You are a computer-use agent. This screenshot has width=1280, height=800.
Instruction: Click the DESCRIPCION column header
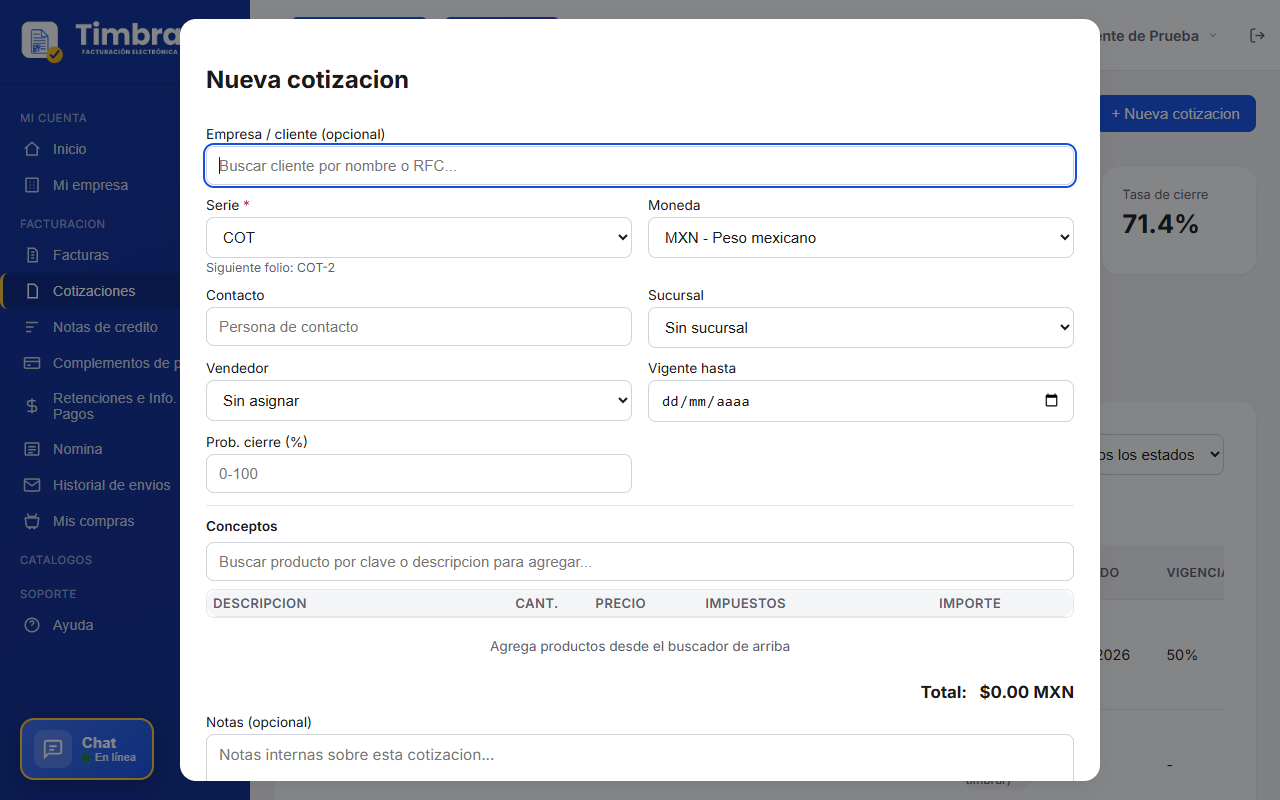pyautogui.click(x=260, y=603)
